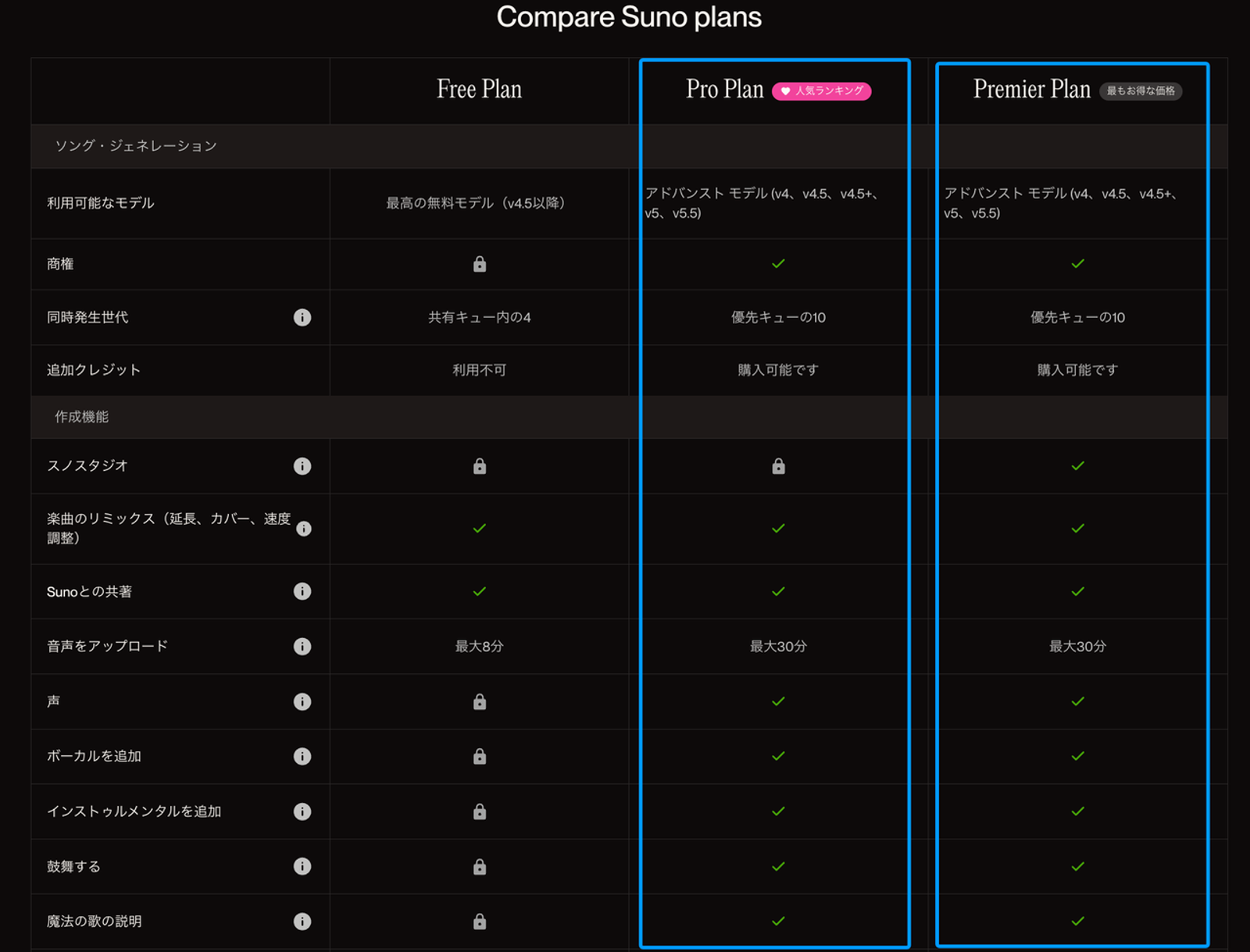Click the Free Plan lock in 声 row

pos(480,701)
